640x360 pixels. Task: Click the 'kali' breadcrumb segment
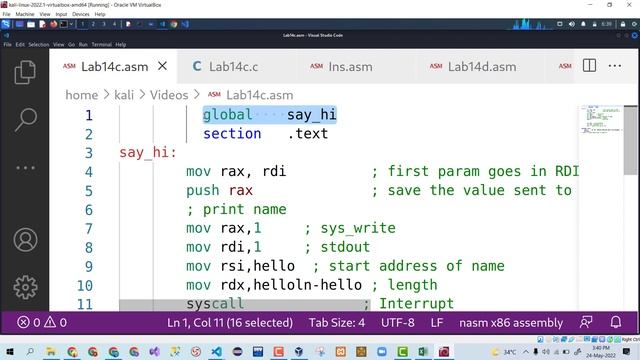124,95
